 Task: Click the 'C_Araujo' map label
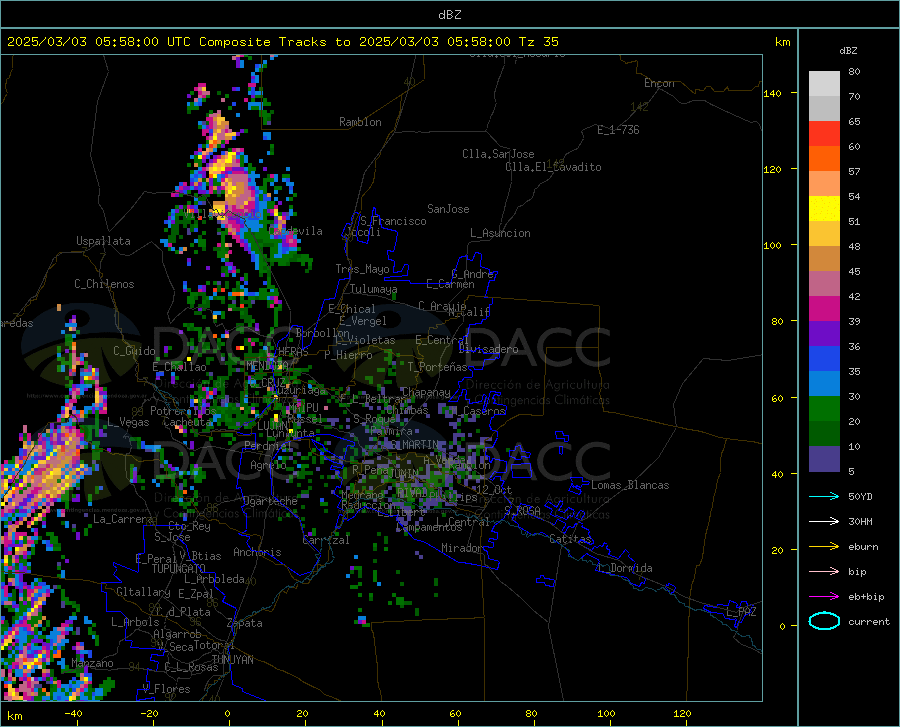[442, 306]
